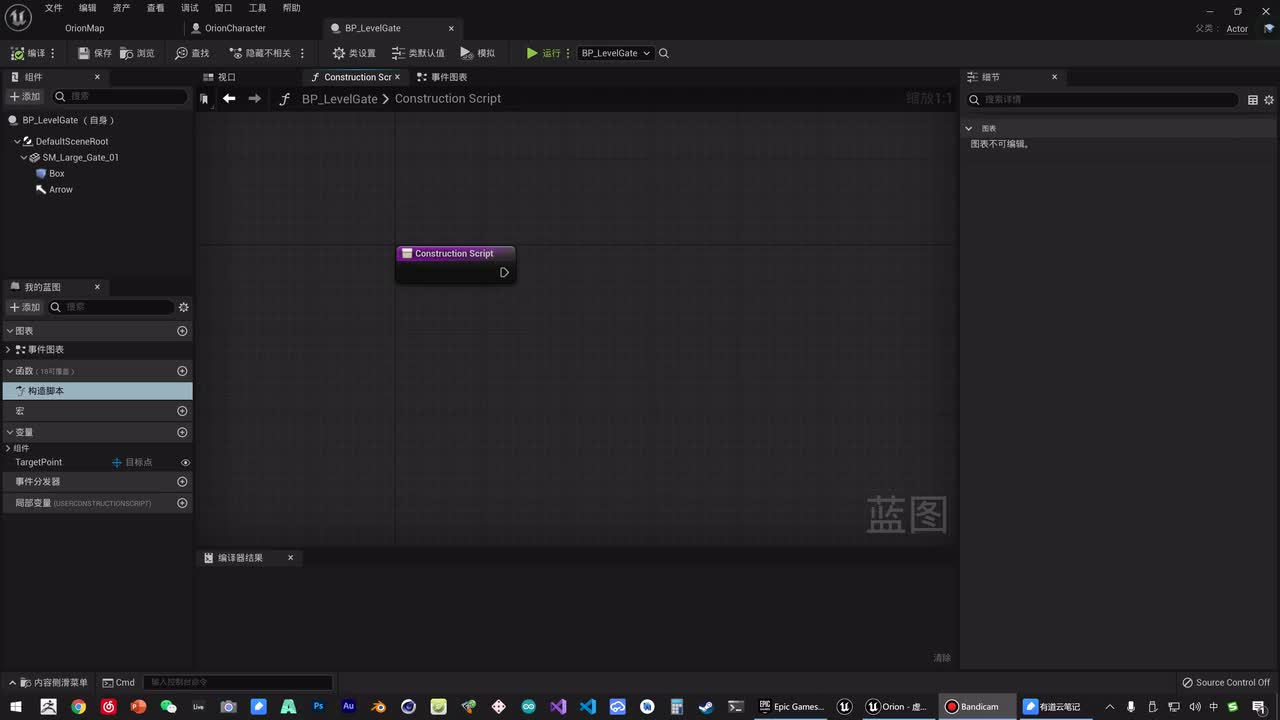Screen dimensions: 1280x720
Task: Expand the 组件 variables group
Action: (9, 448)
